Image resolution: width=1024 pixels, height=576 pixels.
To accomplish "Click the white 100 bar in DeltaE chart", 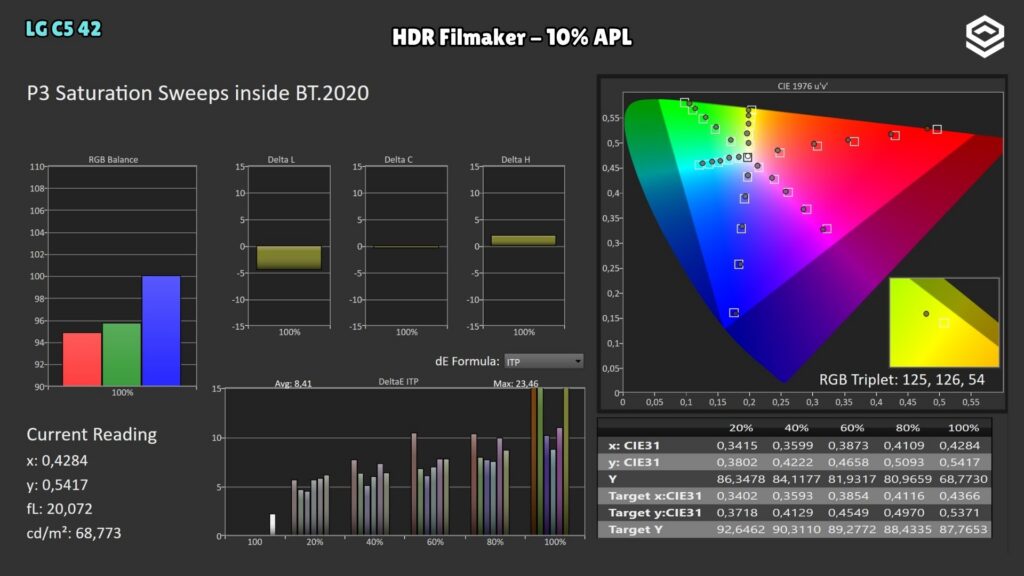I will tap(273, 525).
